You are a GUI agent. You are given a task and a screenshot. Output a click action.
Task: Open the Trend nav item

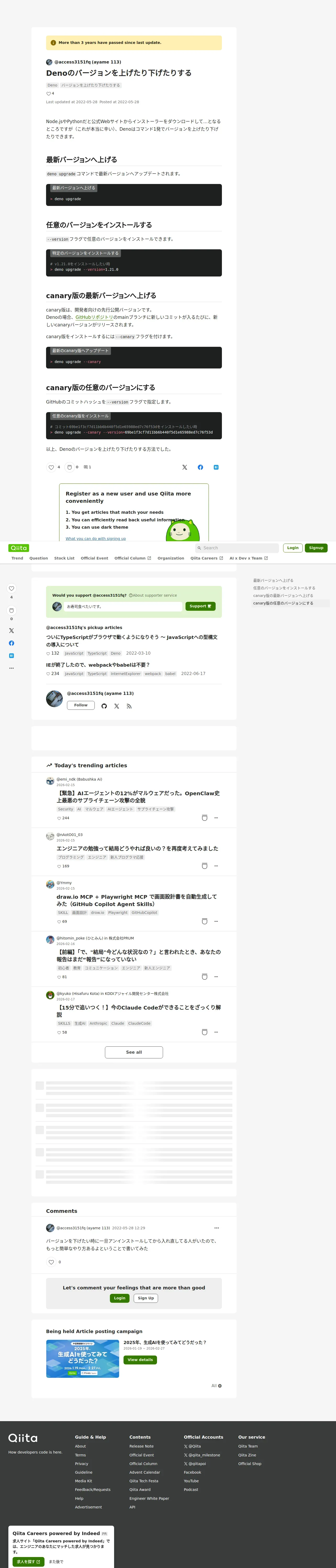pyautogui.click(x=17, y=558)
